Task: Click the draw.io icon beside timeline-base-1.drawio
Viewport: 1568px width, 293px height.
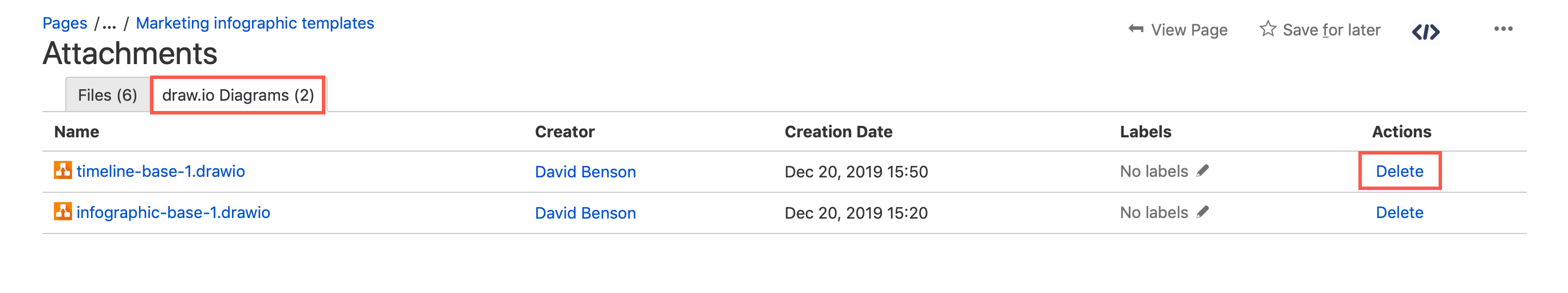Action: [62, 170]
